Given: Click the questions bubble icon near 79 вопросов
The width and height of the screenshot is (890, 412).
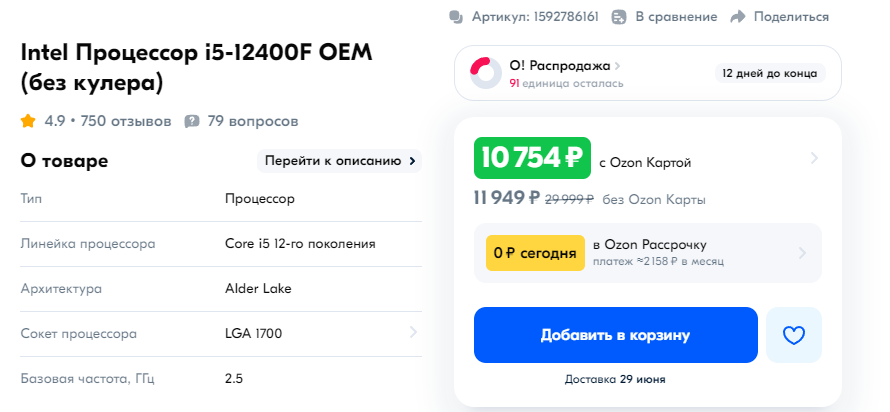Looking at the screenshot, I should 192,121.
